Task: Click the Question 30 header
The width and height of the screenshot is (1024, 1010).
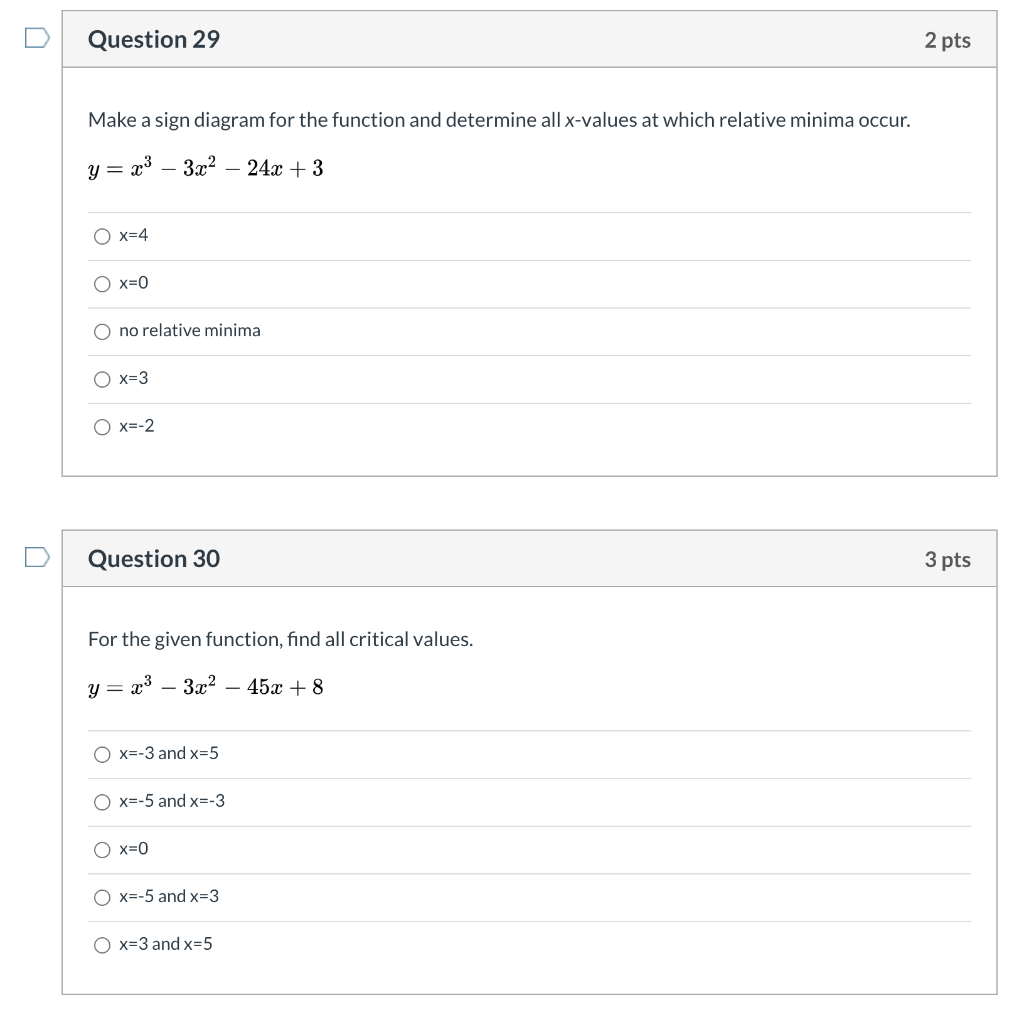Action: click(153, 560)
